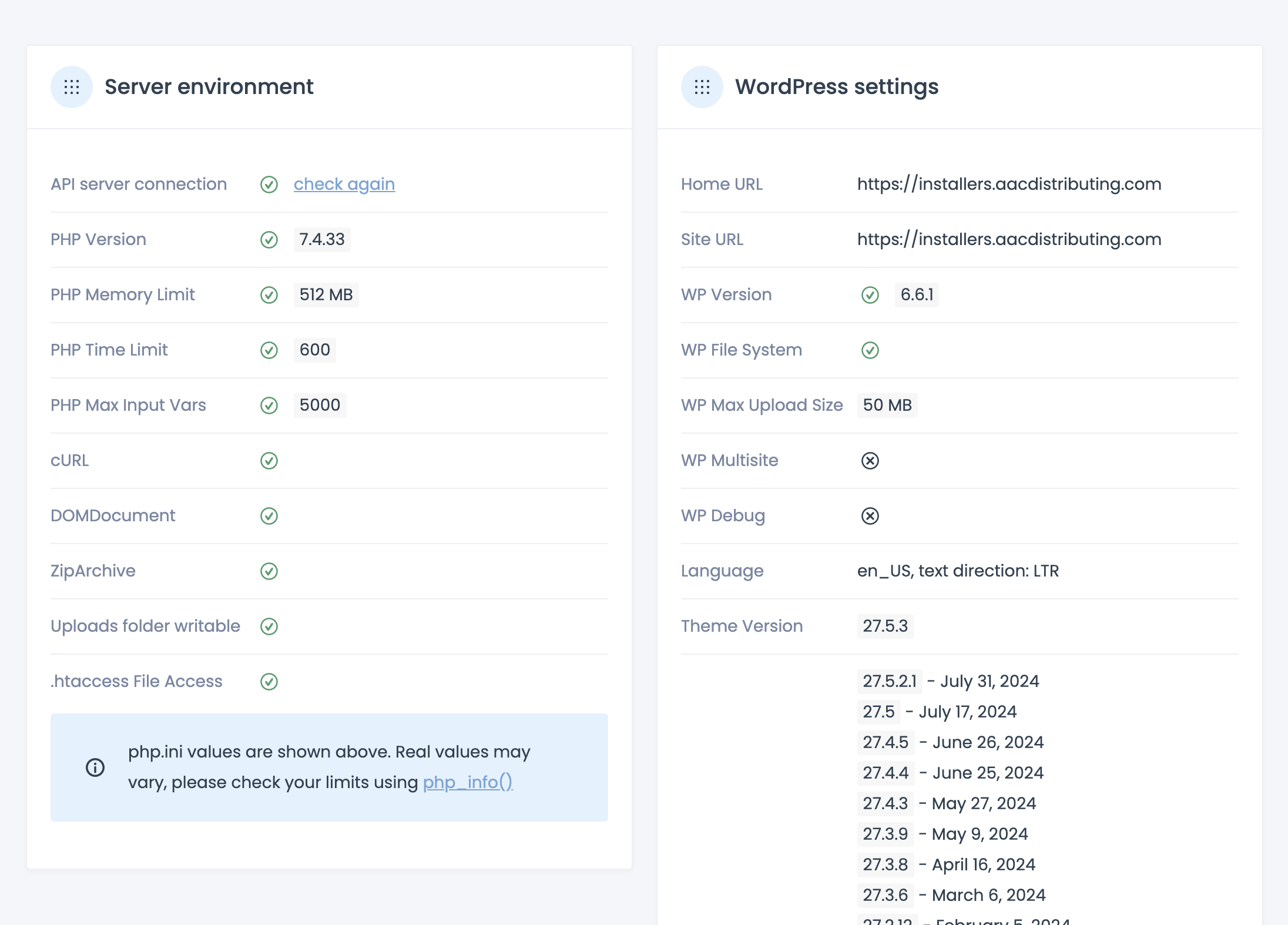Click the X icon beside WP Multisite

[870, 461]
